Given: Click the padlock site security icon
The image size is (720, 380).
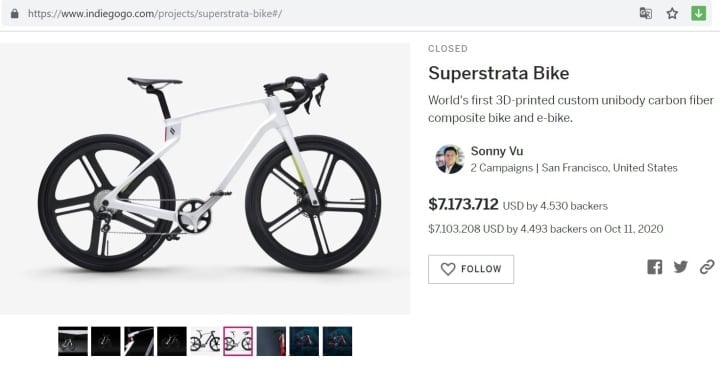Looking at the screenshot, I should click(15, 13).
